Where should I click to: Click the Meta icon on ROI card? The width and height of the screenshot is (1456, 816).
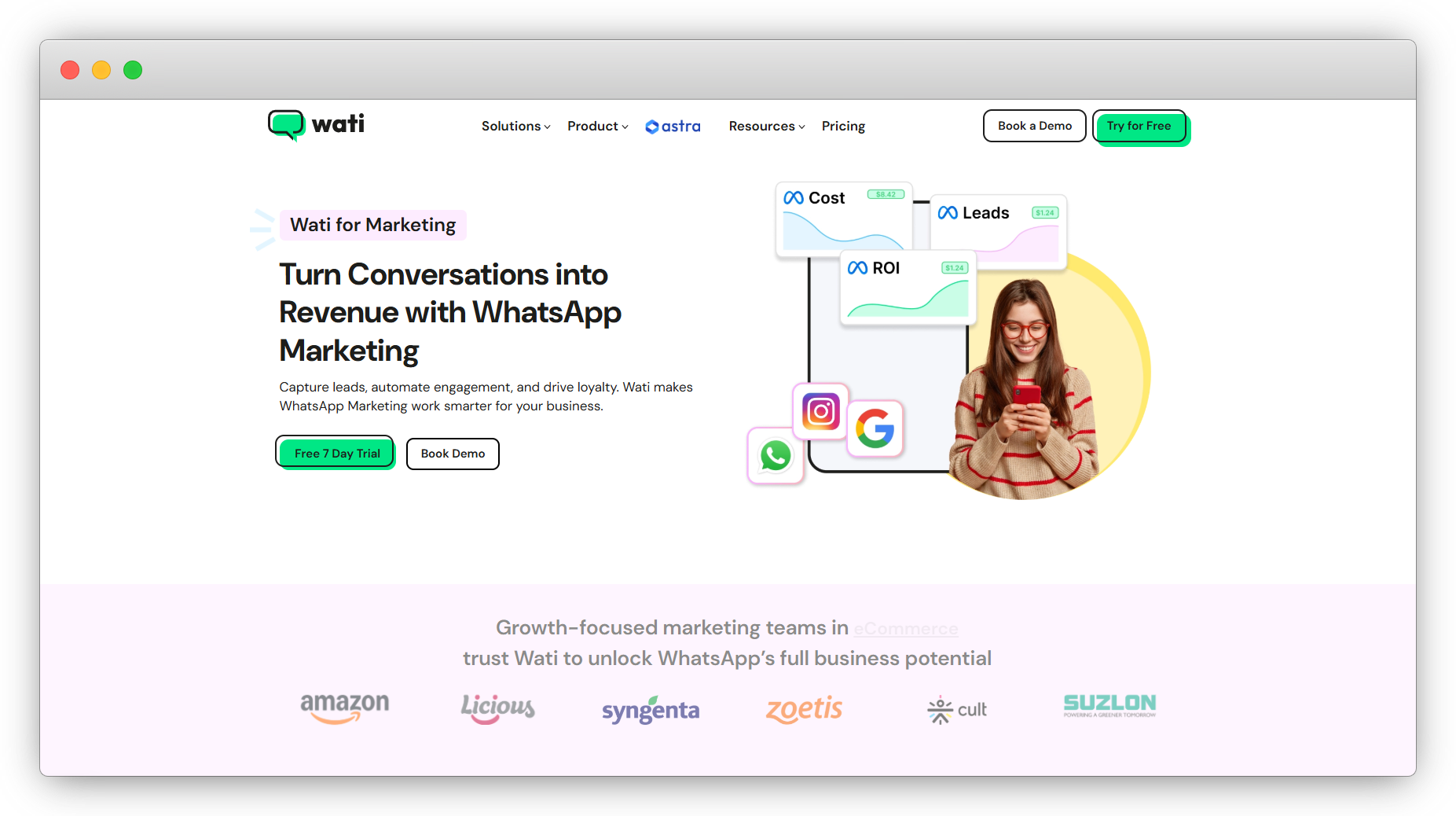[x=857, y=268]
